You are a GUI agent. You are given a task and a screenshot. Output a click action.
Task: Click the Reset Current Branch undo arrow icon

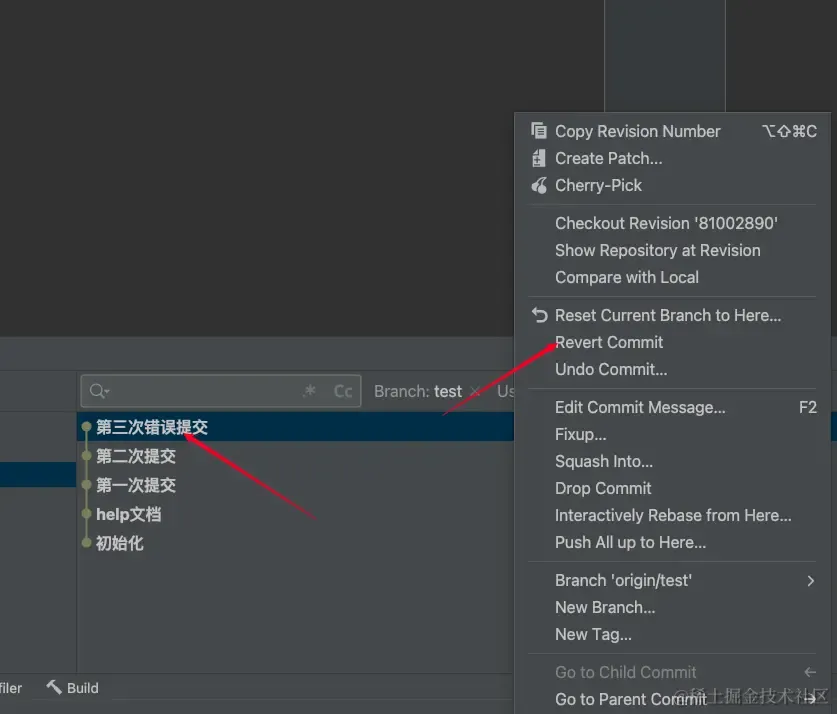pyautogui.click(x=538, y=315)
